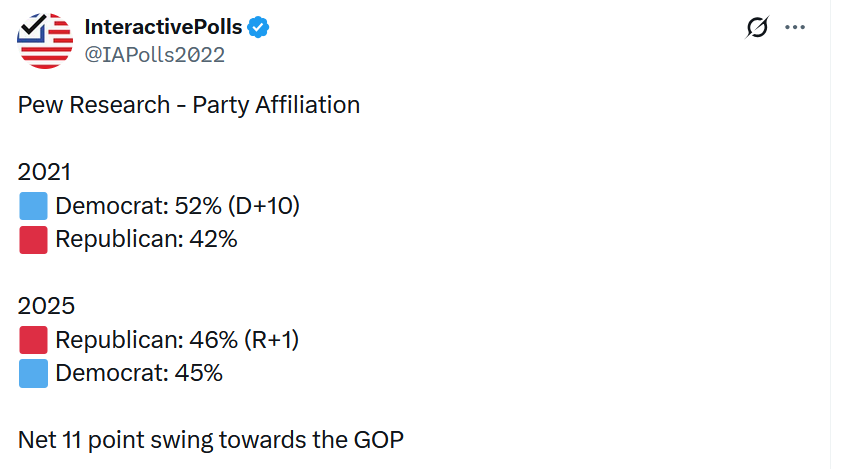Screen dimensions: 841x469
Task: Open the three-dot more options menu
Action: (795, 28)
